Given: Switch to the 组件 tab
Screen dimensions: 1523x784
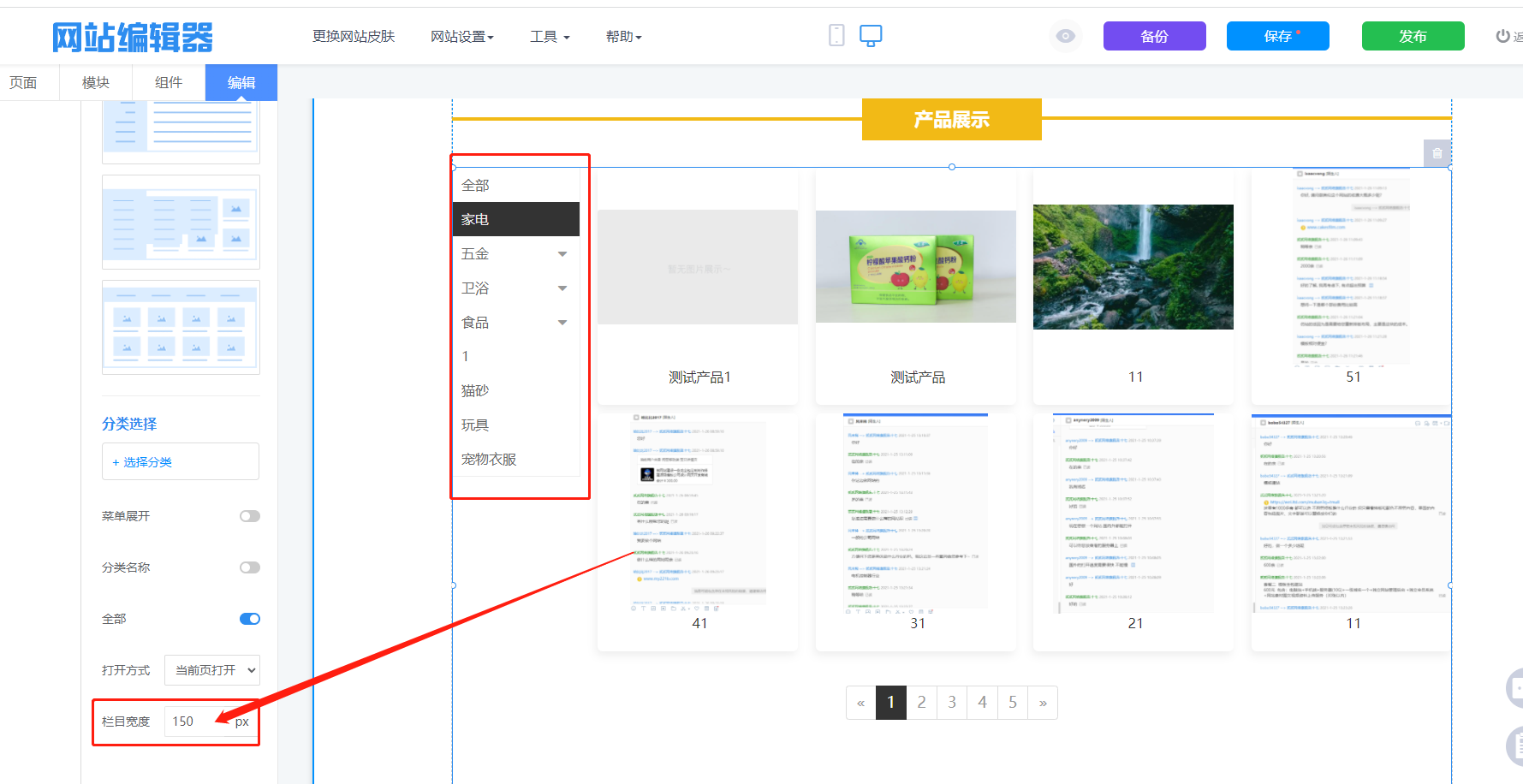Looking at the screenshot, I should click(x=169, y=82).
